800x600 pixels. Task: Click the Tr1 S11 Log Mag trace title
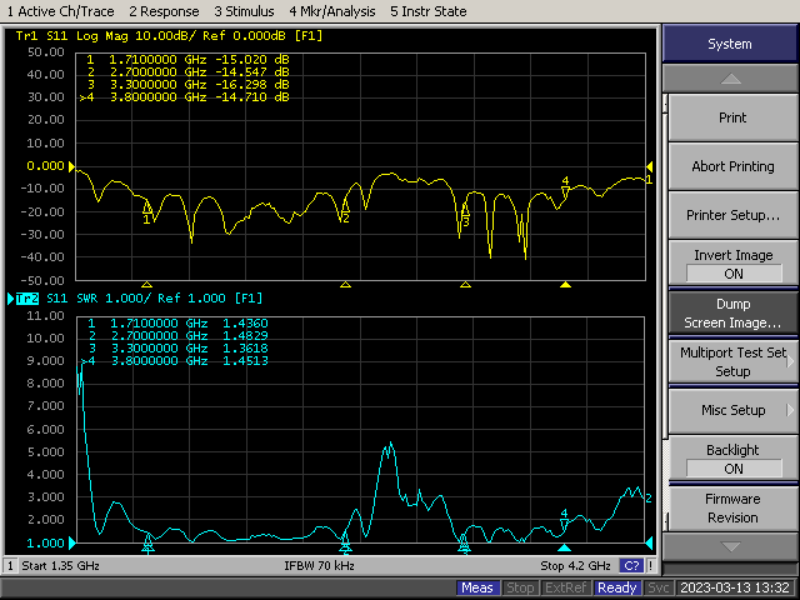click(x=169, y=36)
